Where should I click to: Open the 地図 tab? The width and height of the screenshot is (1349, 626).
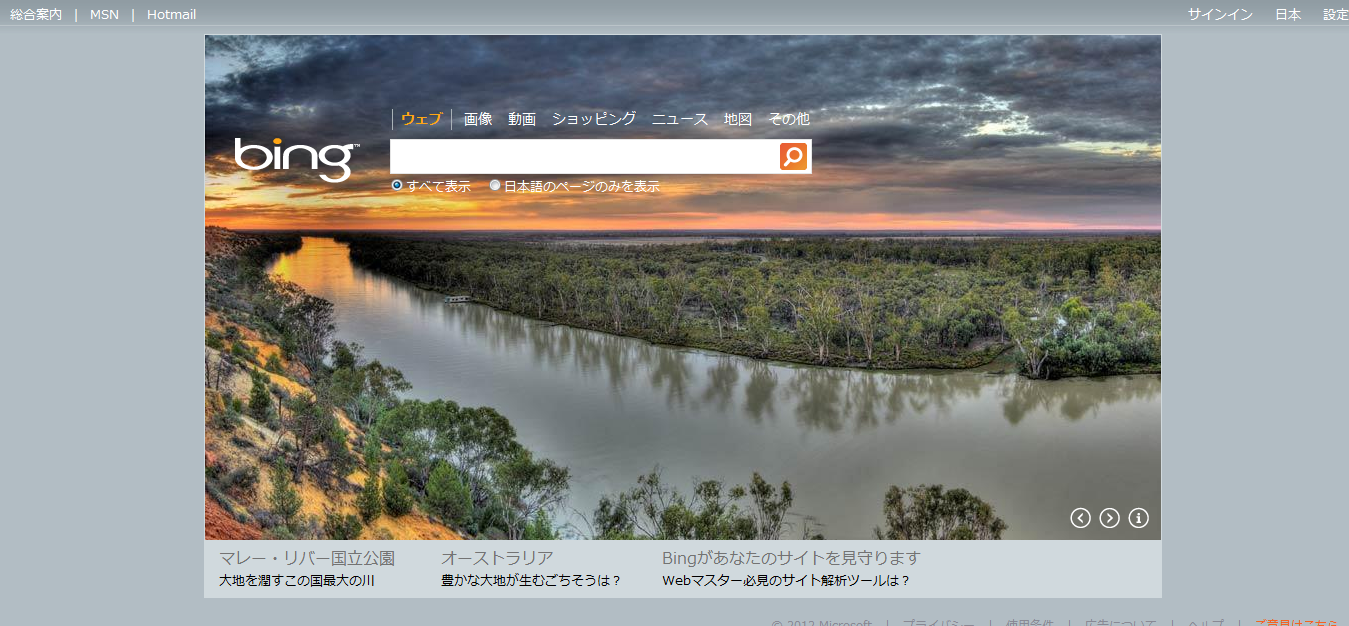(x=738, y=119)
